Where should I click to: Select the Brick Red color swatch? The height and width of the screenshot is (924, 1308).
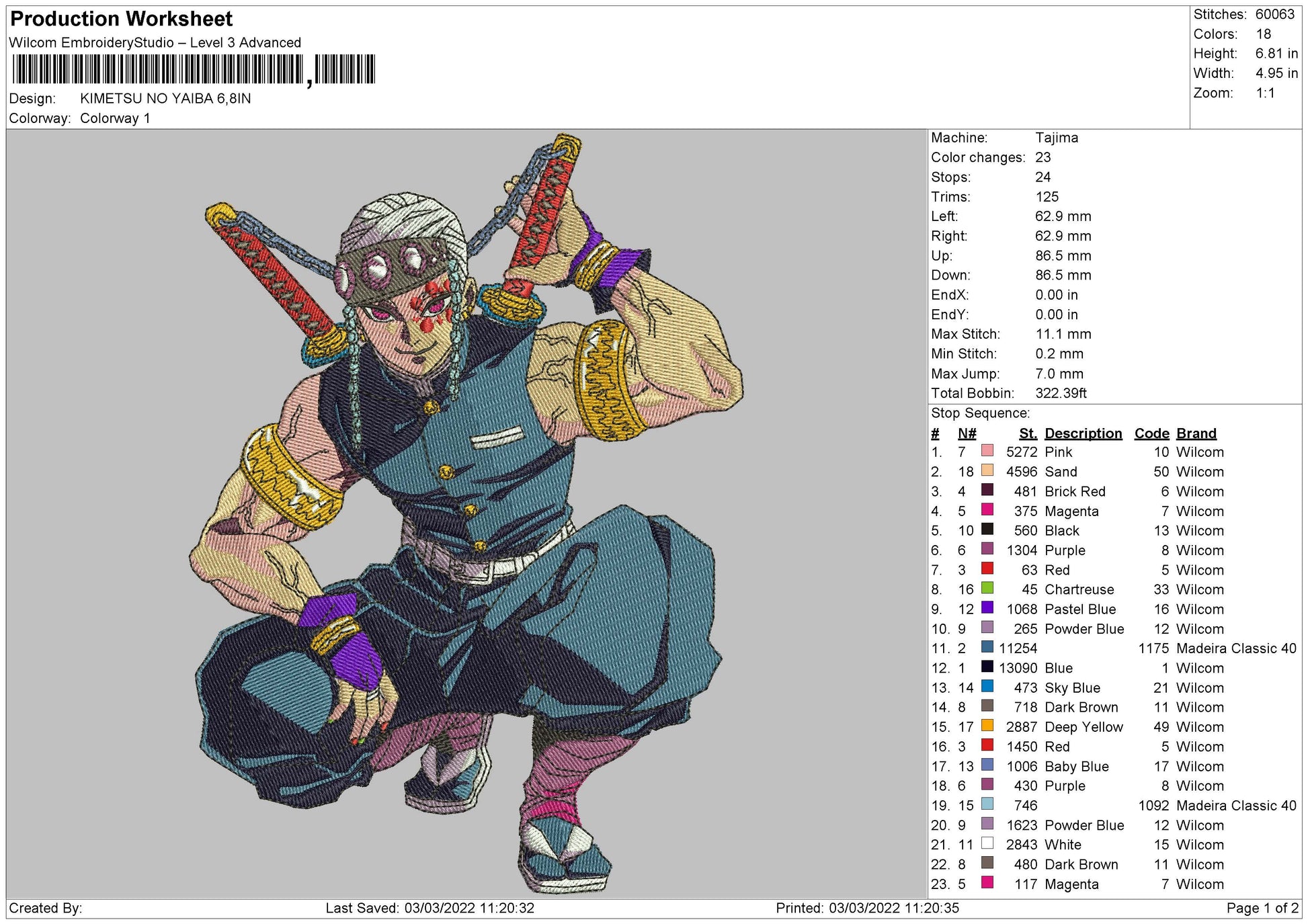[987, 491]
